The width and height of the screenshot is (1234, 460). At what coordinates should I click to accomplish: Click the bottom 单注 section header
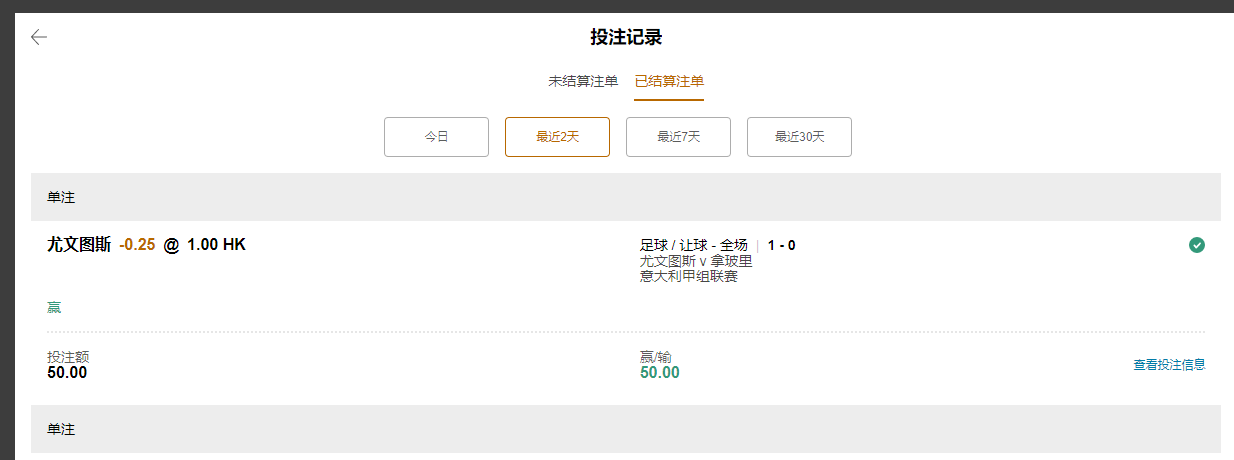coord(61,429)
